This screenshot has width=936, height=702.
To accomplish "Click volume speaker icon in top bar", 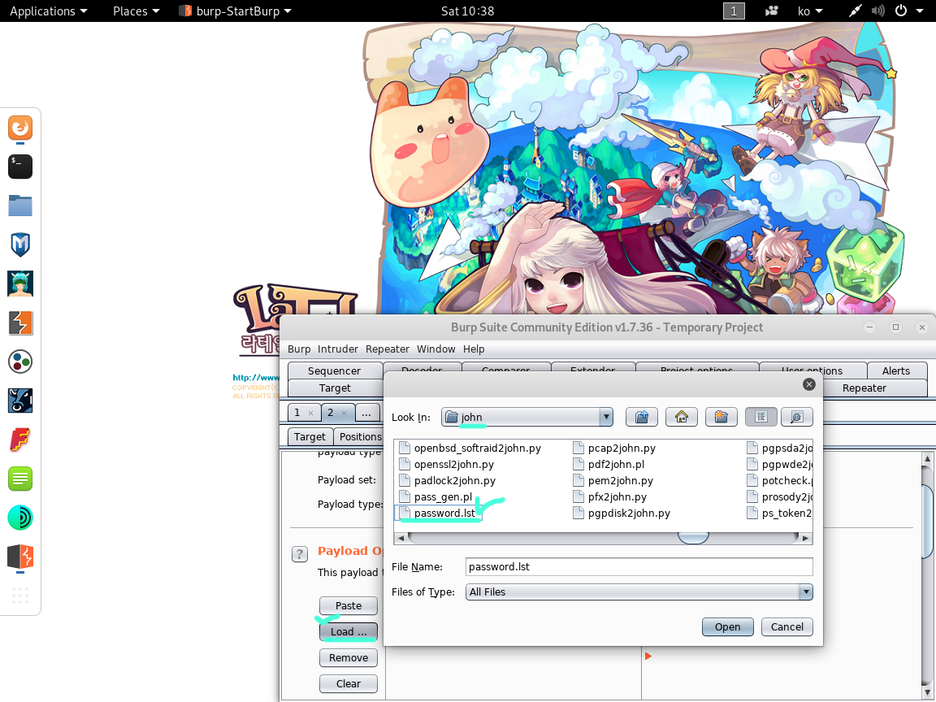I will tap(878, 11).
